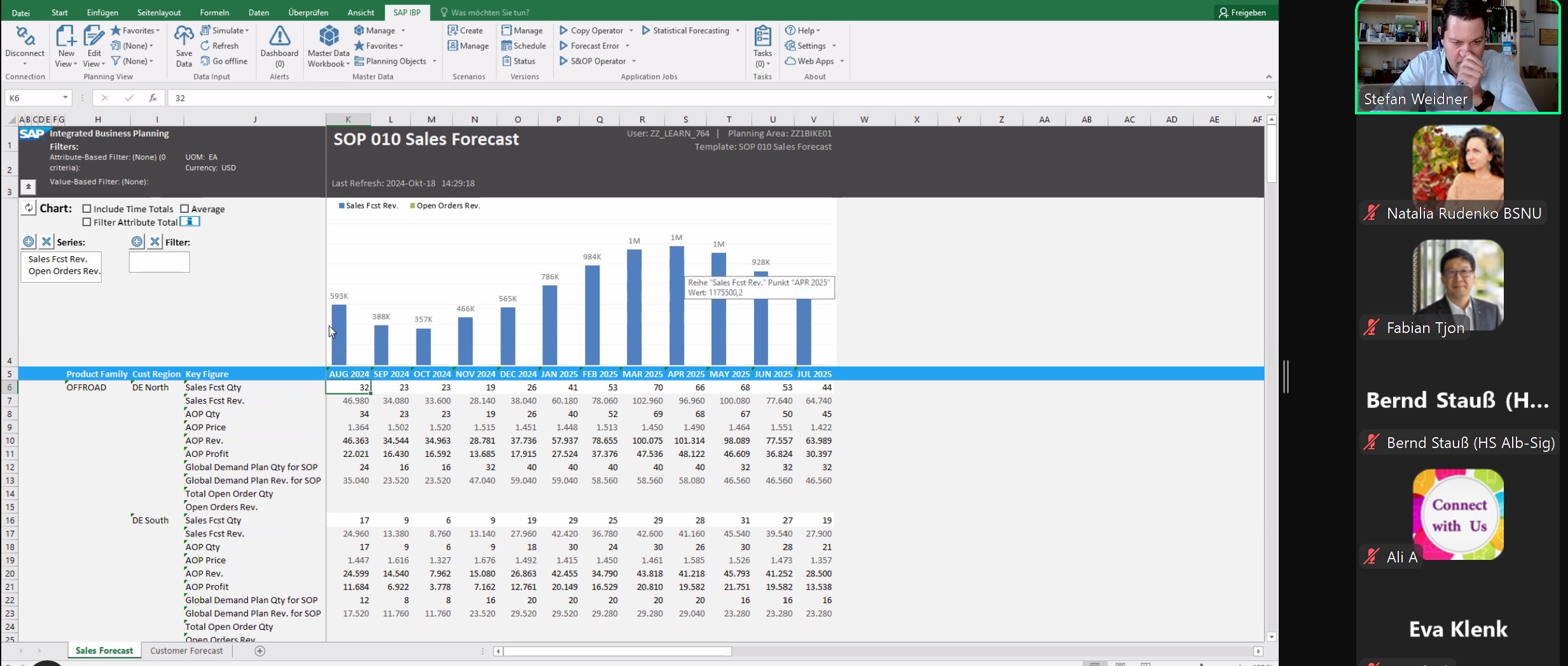The height and width of the screenshot is (666, 1568).
Task: Click Schedule in Versions group
Action: pyautogui.click(x=524, y=46)
